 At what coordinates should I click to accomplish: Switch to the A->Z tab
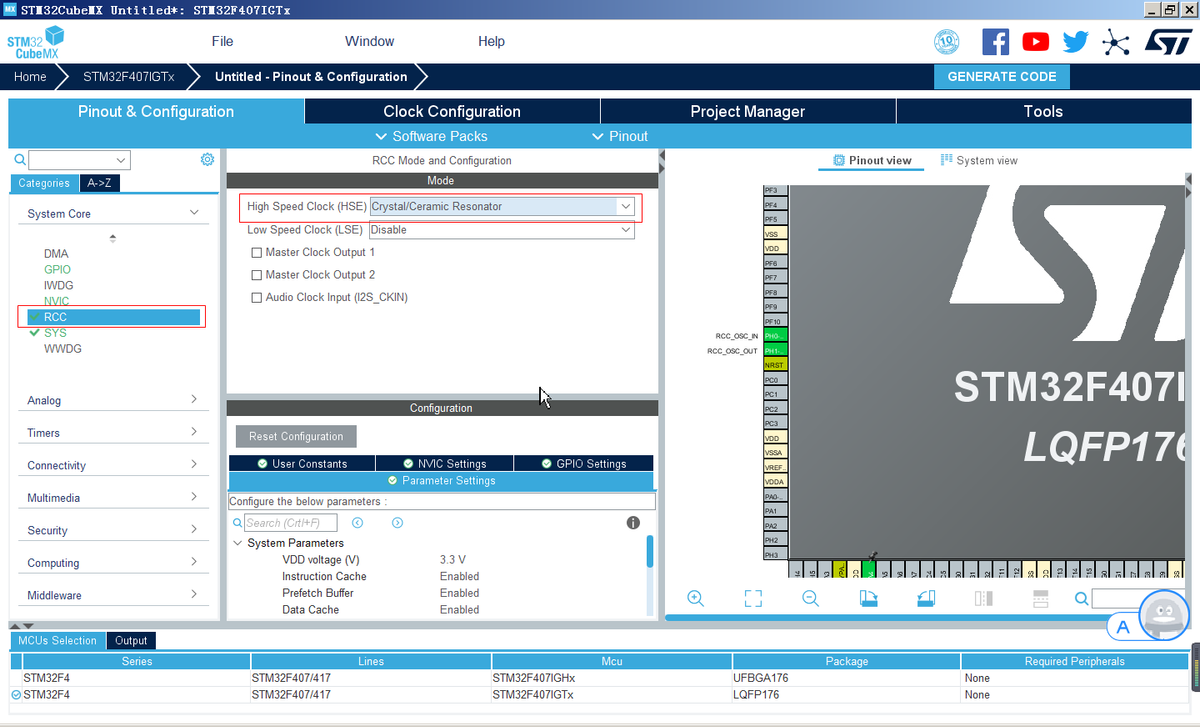click(99, 183)
